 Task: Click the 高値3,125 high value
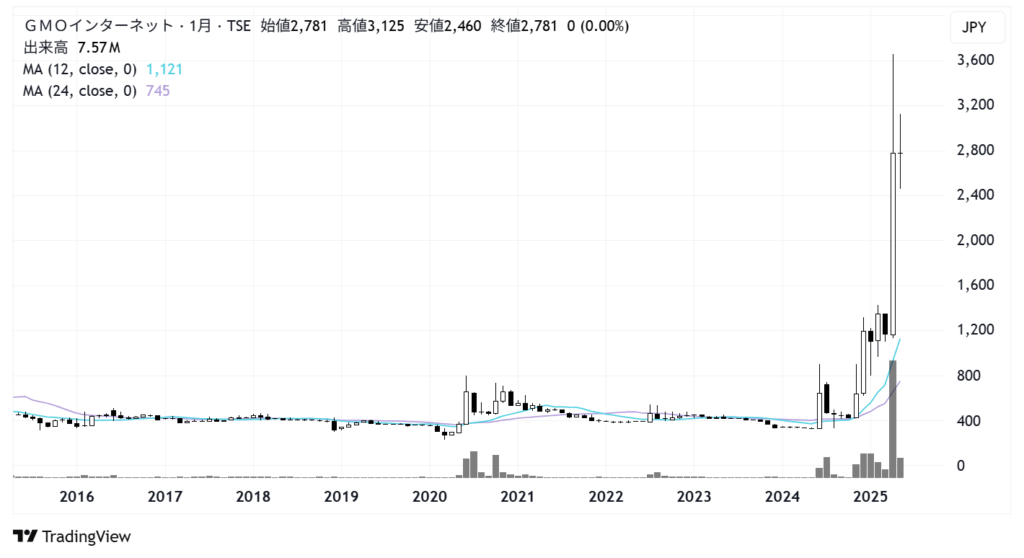(371, 26)
